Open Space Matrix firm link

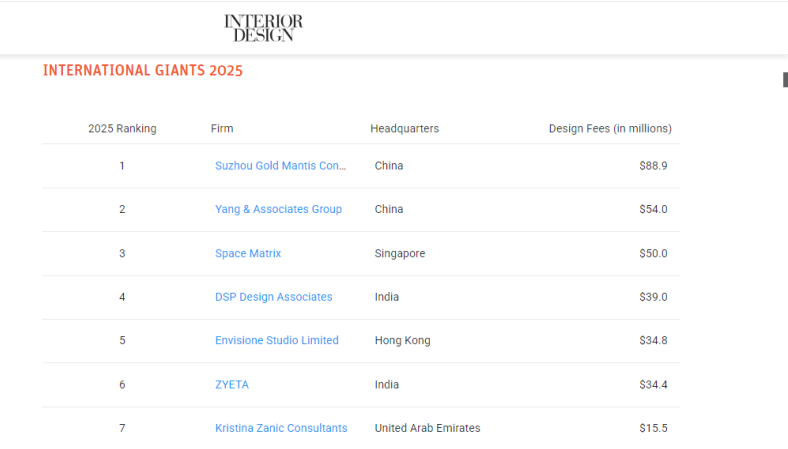(248, 253)
